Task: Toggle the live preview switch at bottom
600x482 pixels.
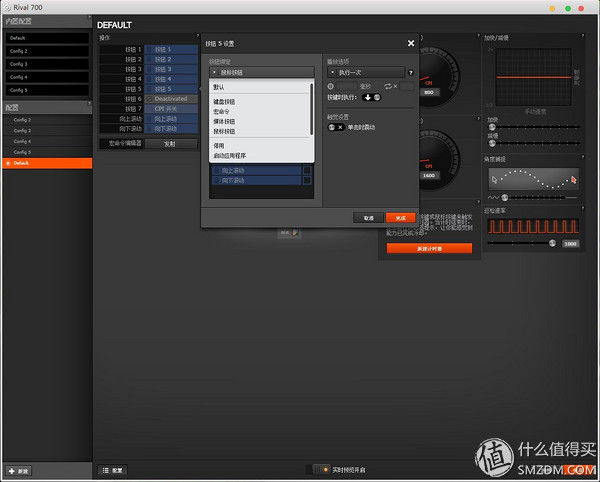Action: (319, 468)
